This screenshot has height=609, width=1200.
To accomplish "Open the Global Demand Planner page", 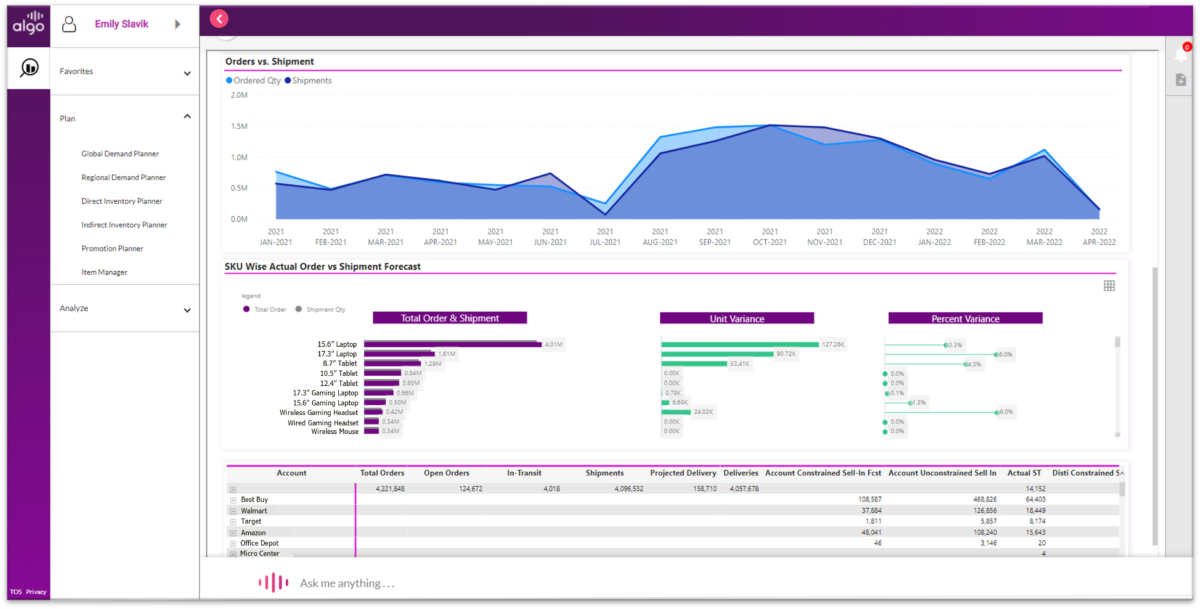I will [x=117, y=153].
